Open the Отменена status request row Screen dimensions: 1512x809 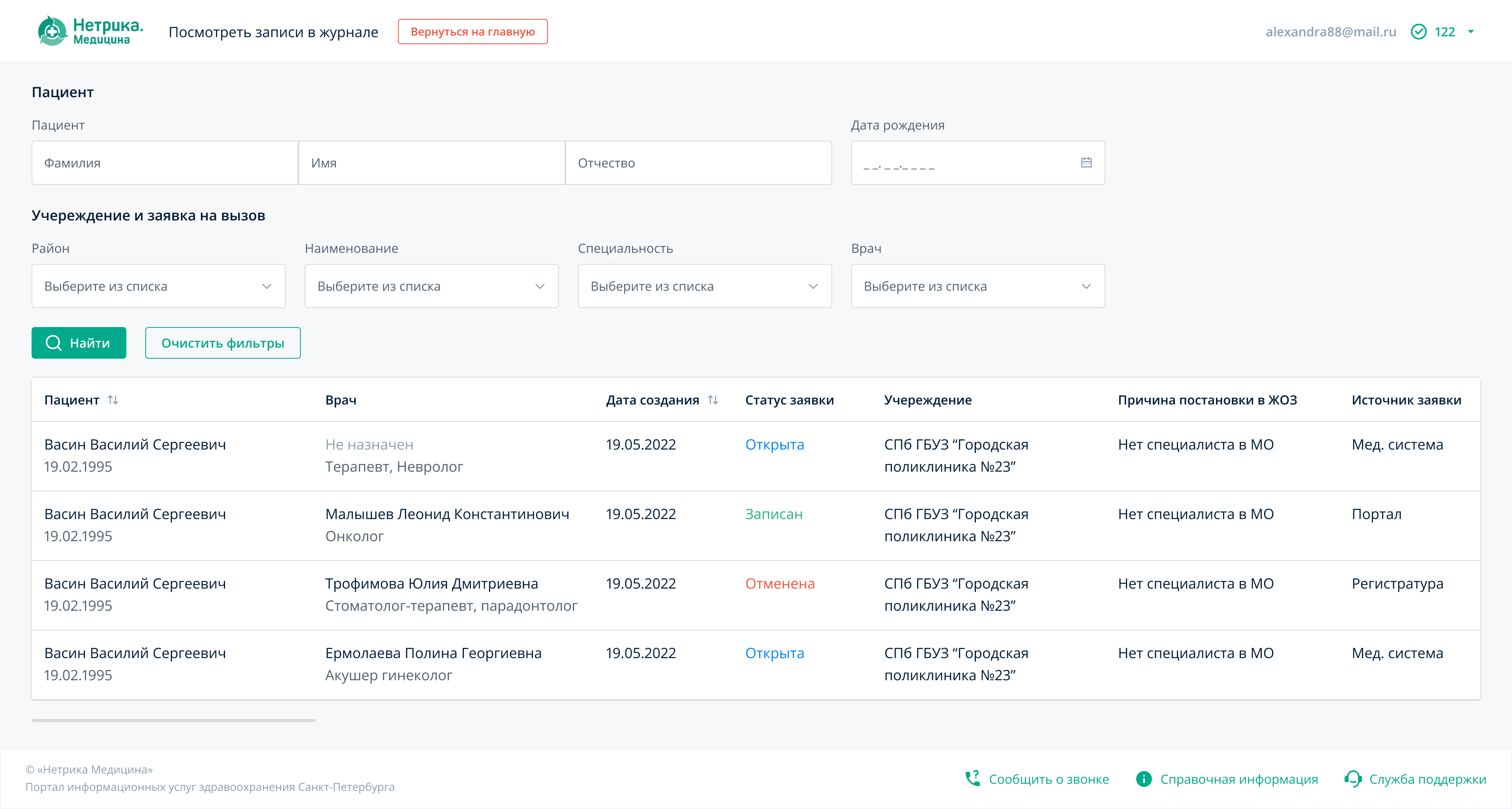[x=779, y=584]
